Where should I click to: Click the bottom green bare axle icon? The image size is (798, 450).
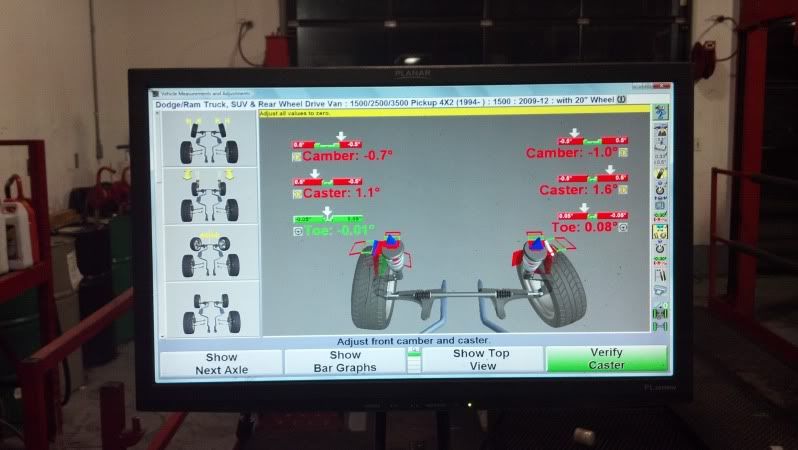coord(661,326)
